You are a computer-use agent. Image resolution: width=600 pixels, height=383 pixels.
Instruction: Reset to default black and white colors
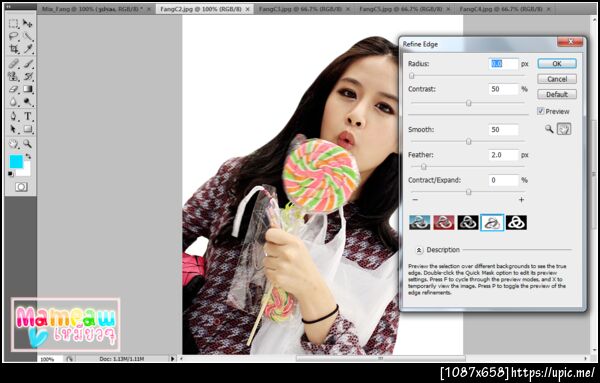tap(11, 174)
